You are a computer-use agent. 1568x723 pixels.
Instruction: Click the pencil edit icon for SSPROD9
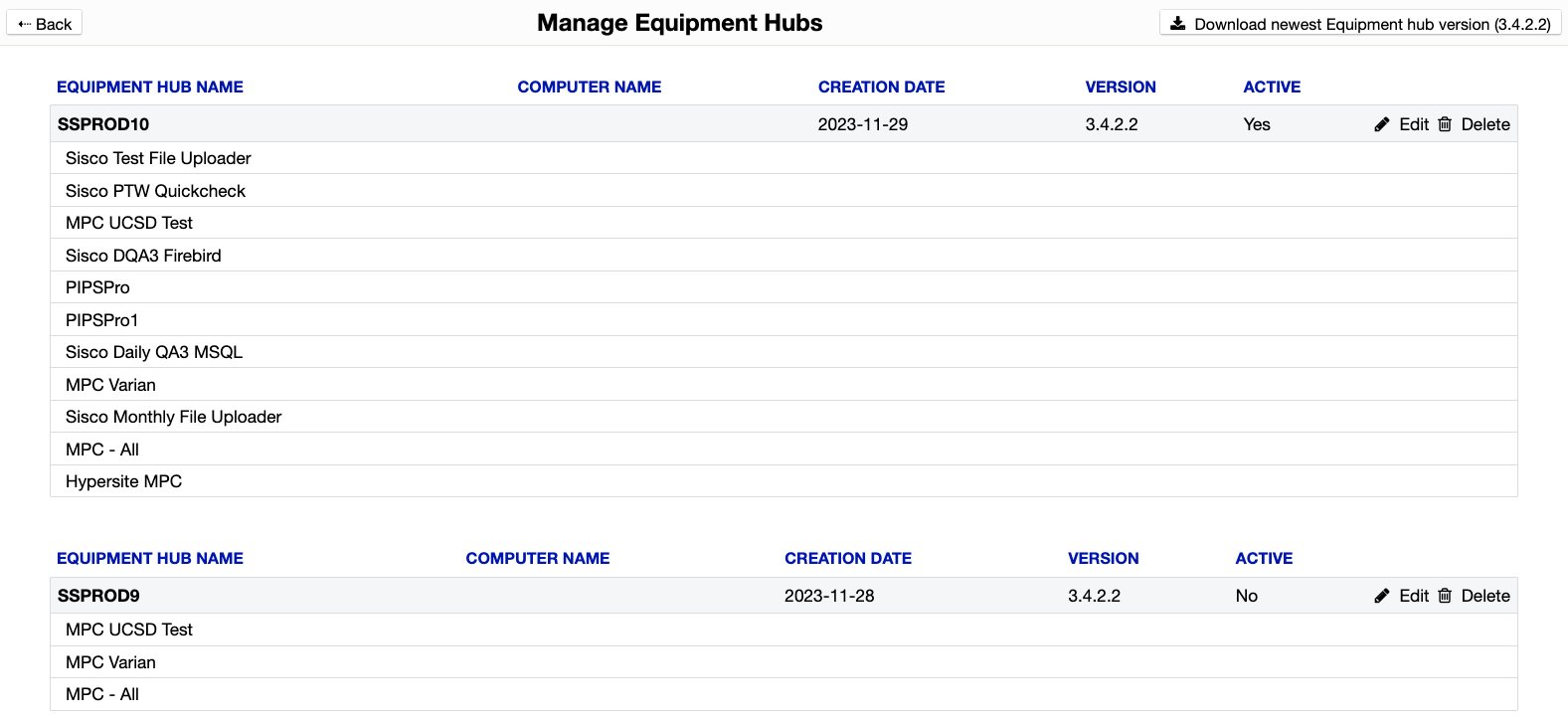coord(1382,596)
